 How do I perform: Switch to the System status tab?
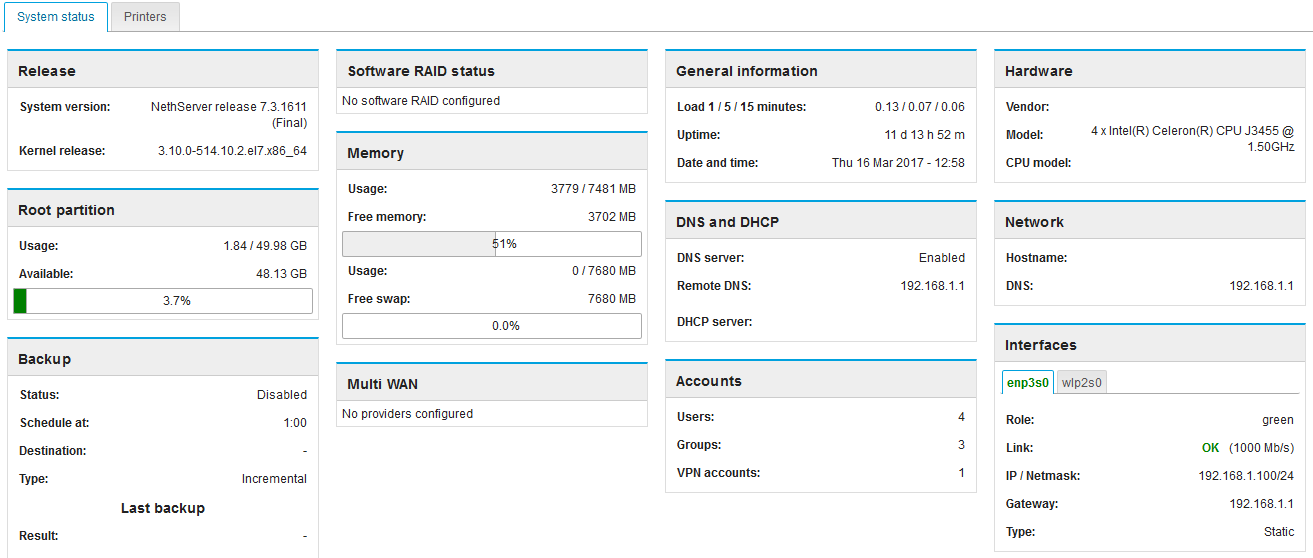56,17
